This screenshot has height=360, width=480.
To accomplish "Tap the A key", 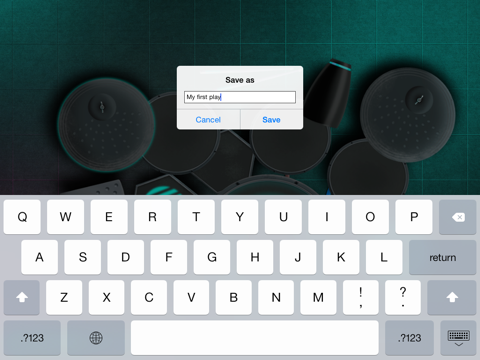I will click(x=39, y=257).
